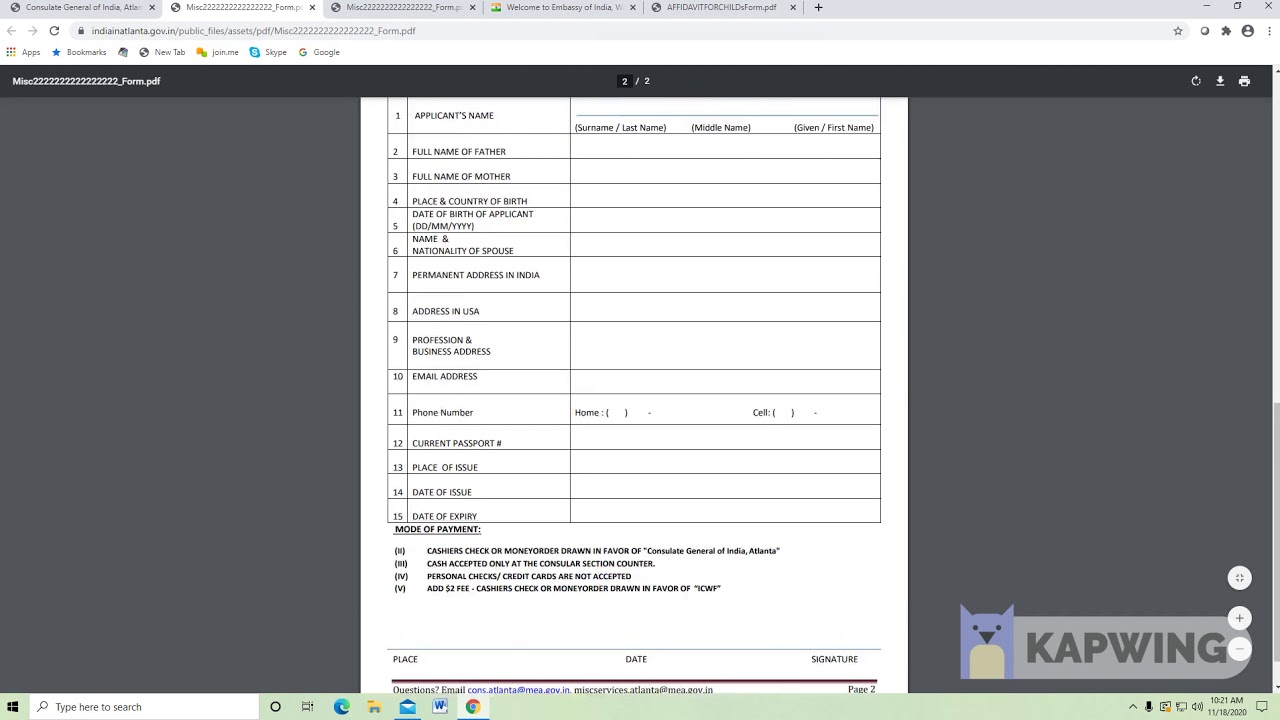1280x720 pixels.
Task: Open the volume control in system tray
Action: point(1197,707)
